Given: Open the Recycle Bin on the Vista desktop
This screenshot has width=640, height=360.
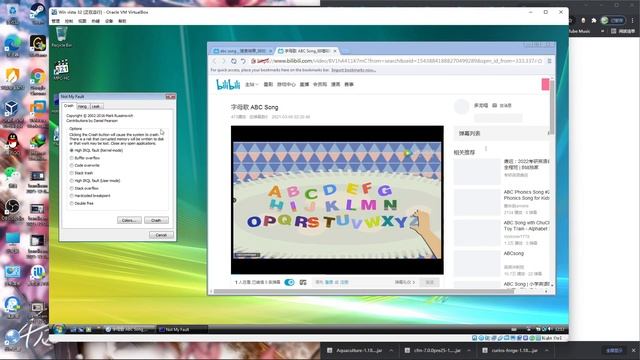Looking at the screenshot, I should 61,36.
